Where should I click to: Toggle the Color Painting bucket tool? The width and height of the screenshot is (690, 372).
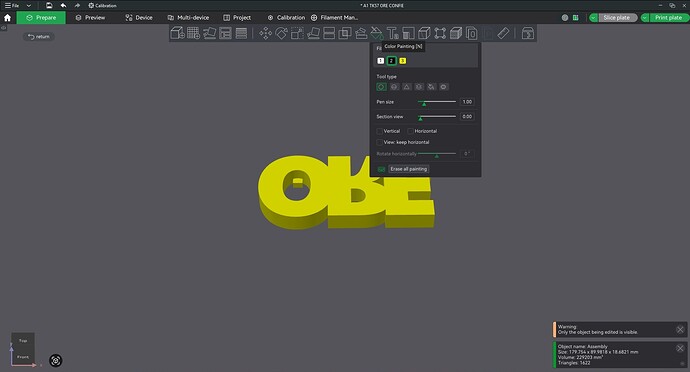(377, 33)
